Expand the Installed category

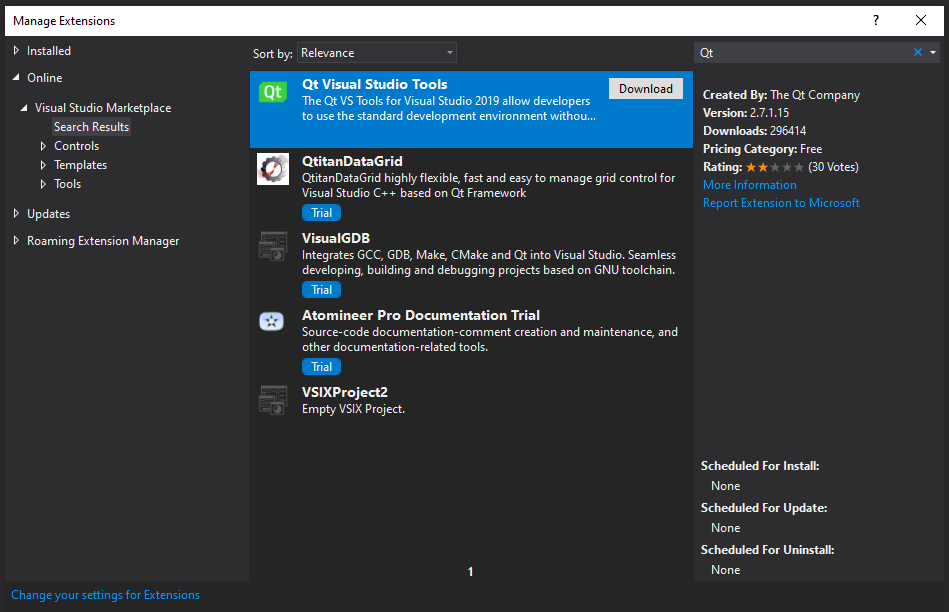(16, 51)
